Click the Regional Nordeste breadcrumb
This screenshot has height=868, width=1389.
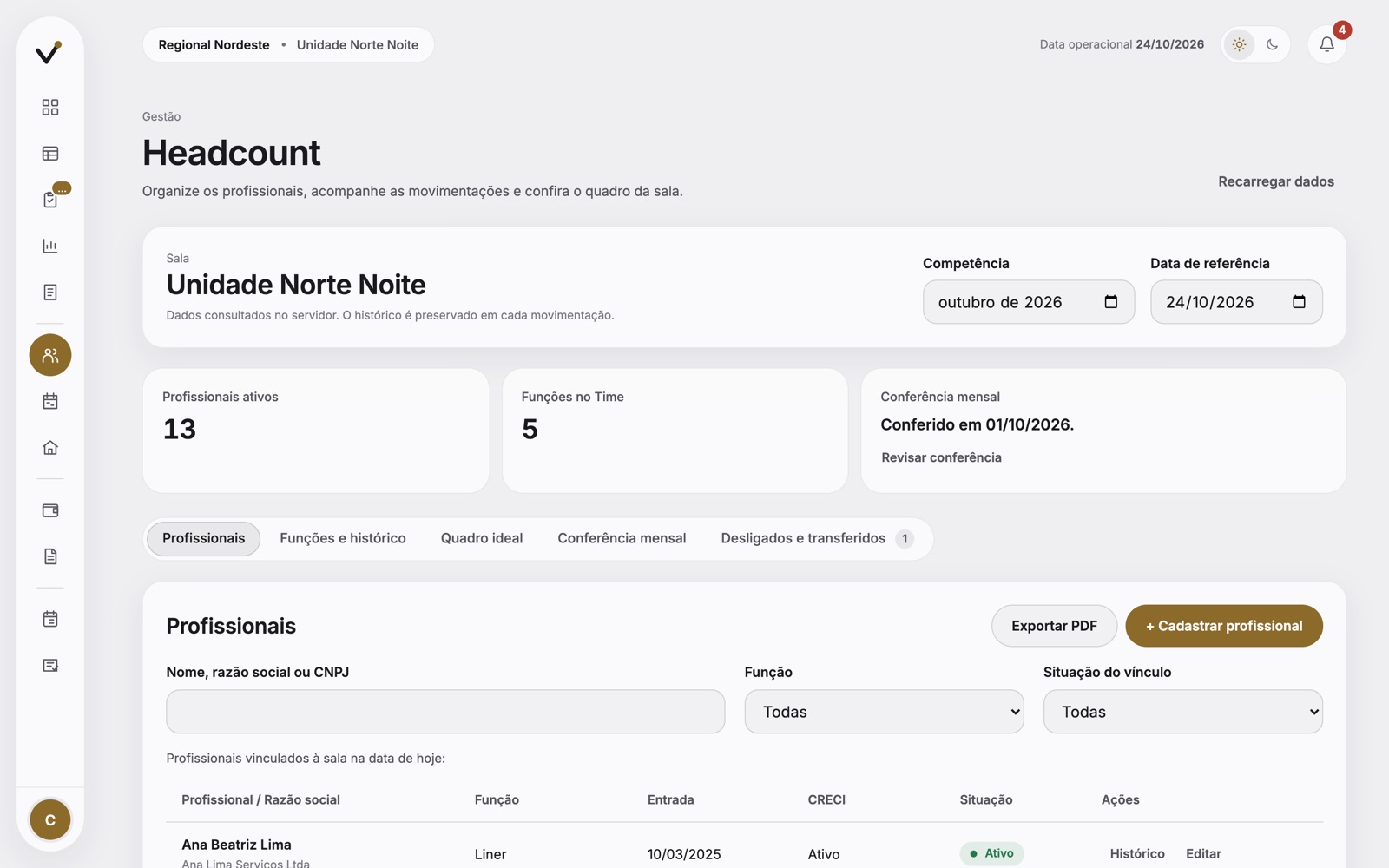214,45
